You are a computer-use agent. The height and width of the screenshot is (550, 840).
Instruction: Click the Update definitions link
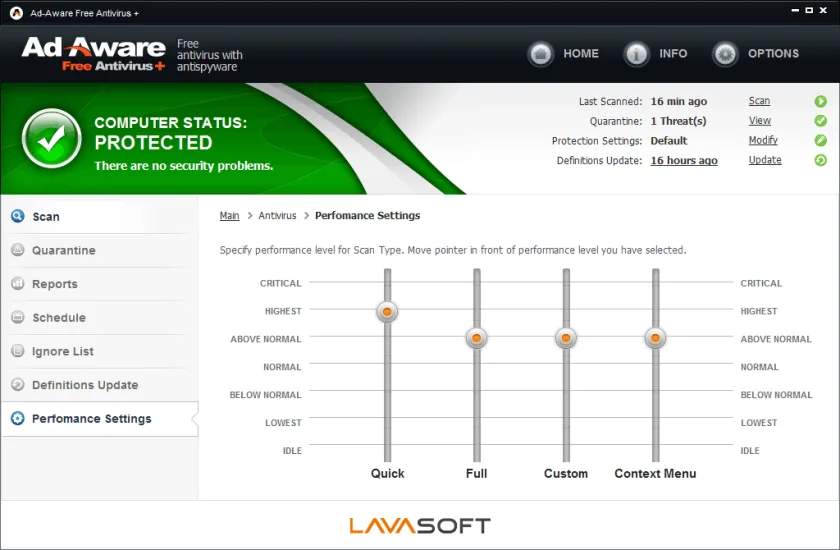[765, 160]
